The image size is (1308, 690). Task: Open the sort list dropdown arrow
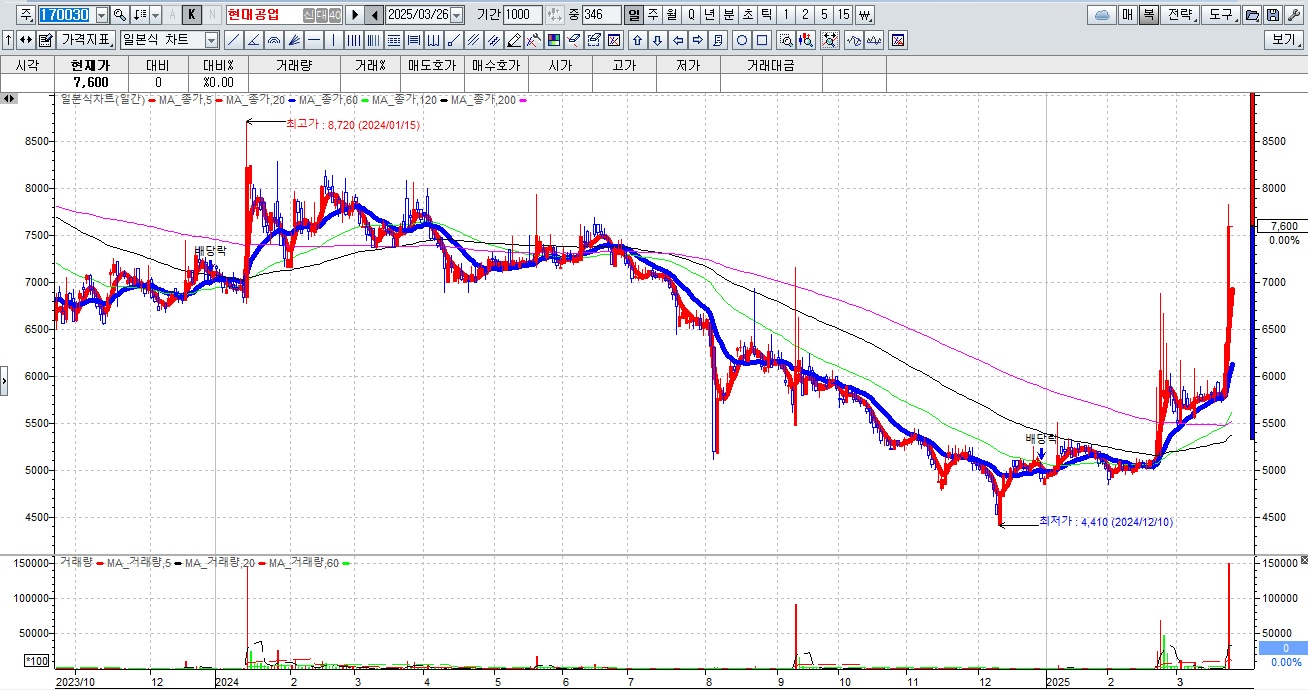tap(156, 15)
